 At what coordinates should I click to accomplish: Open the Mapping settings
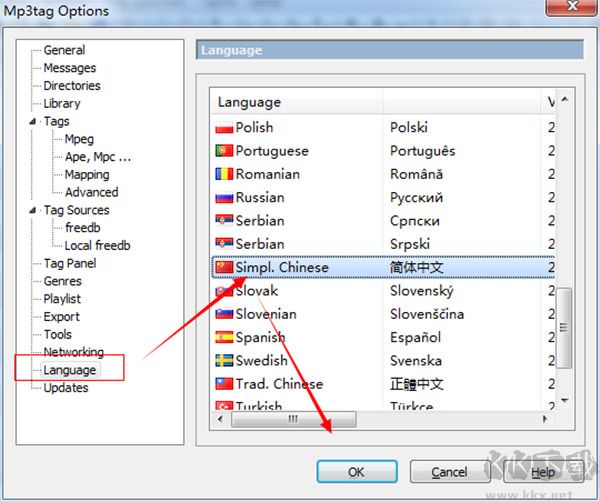pos(87,174)
